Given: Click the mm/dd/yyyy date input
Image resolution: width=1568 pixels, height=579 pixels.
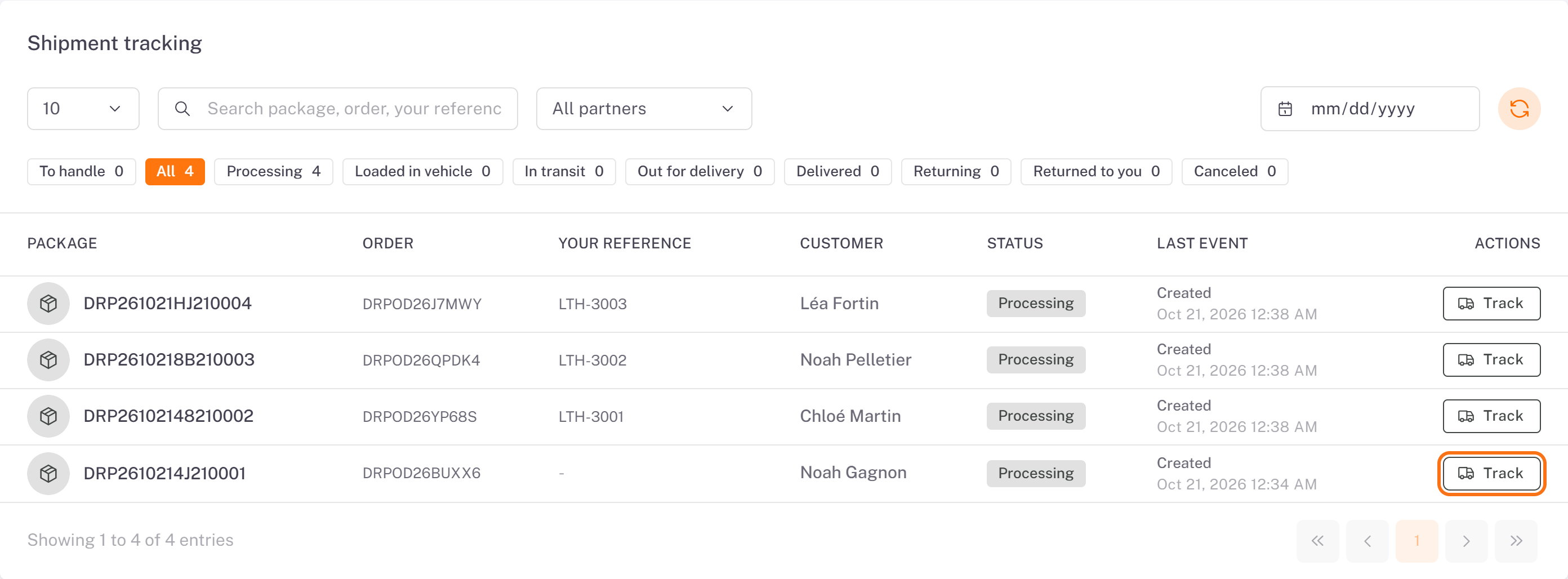Looking at the screenshot, I should [x=1370, y=109].
